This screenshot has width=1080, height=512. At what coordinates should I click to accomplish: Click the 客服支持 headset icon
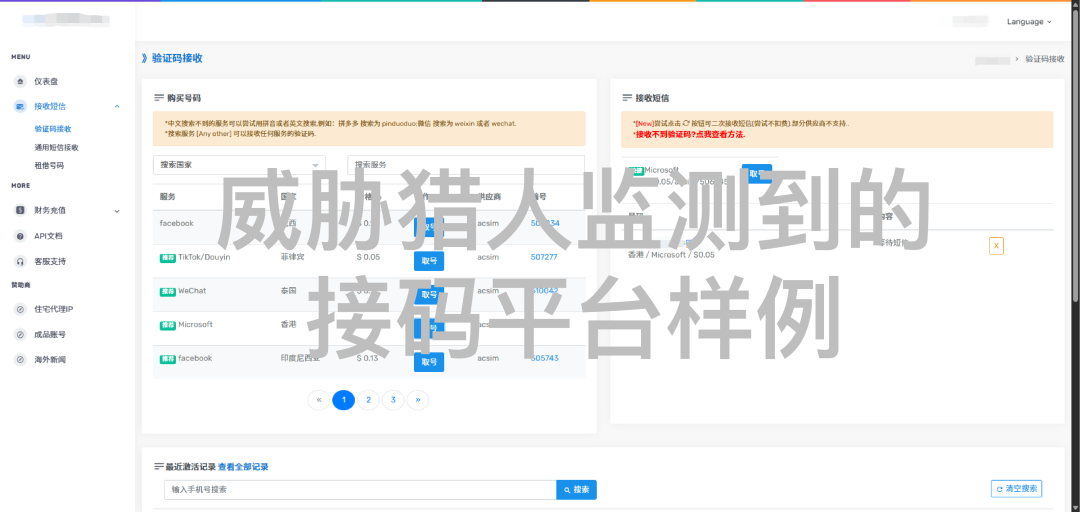[x=20, y=262]
